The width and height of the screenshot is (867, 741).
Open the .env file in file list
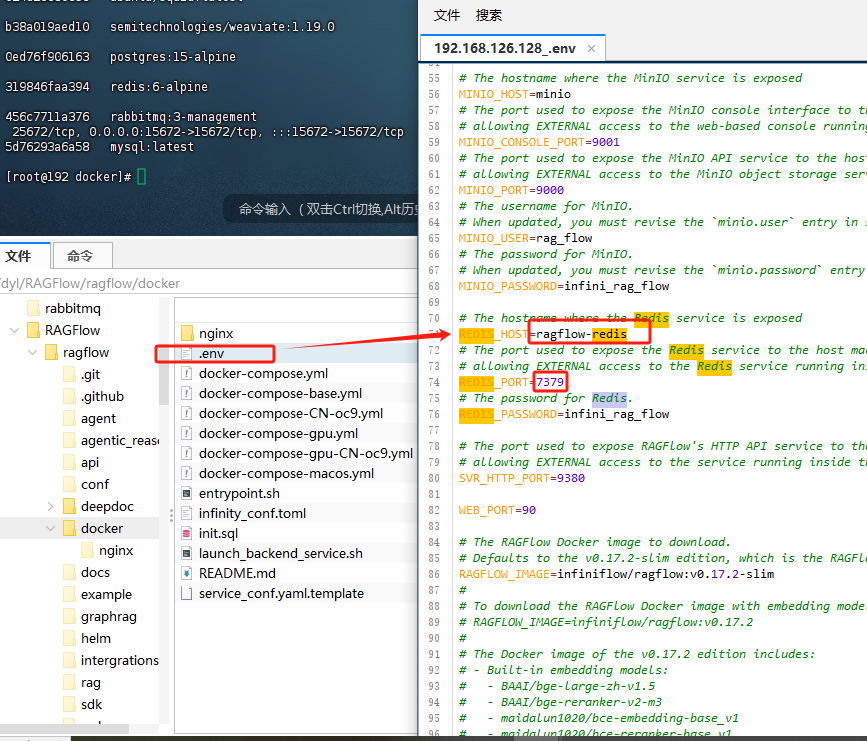pyautogui.click(x=210, y=353)
